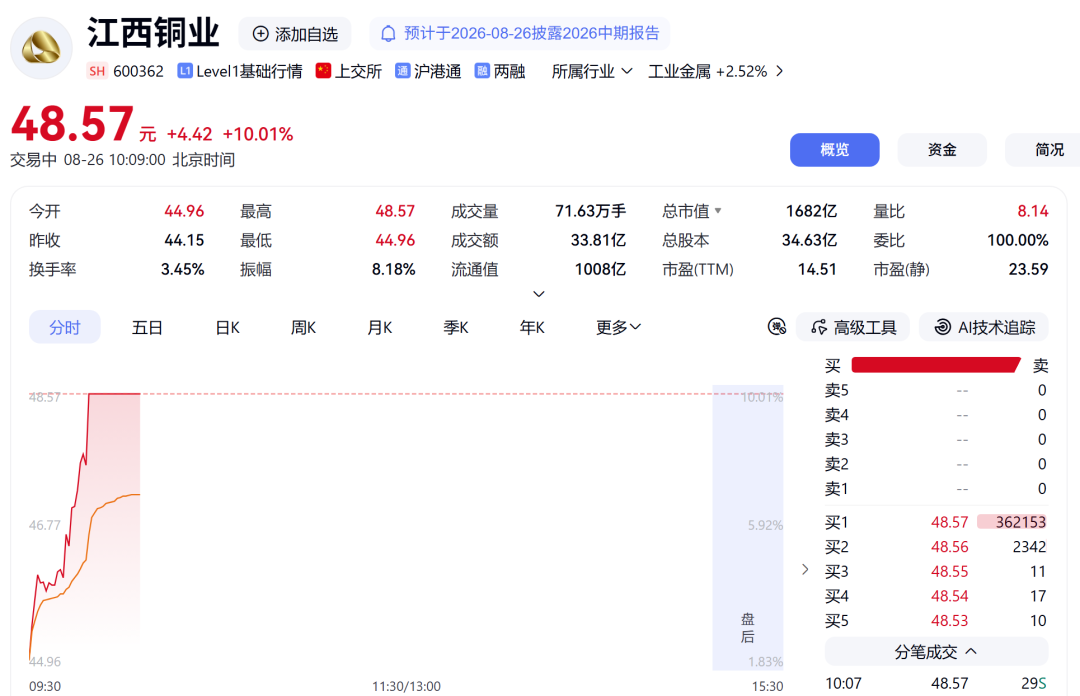Open 高级工具 button

point(853,327)
